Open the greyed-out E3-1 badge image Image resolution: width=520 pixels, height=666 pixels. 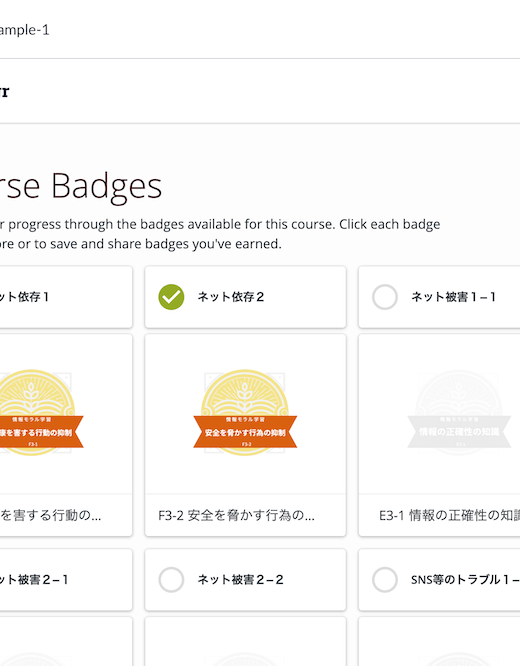459,412
